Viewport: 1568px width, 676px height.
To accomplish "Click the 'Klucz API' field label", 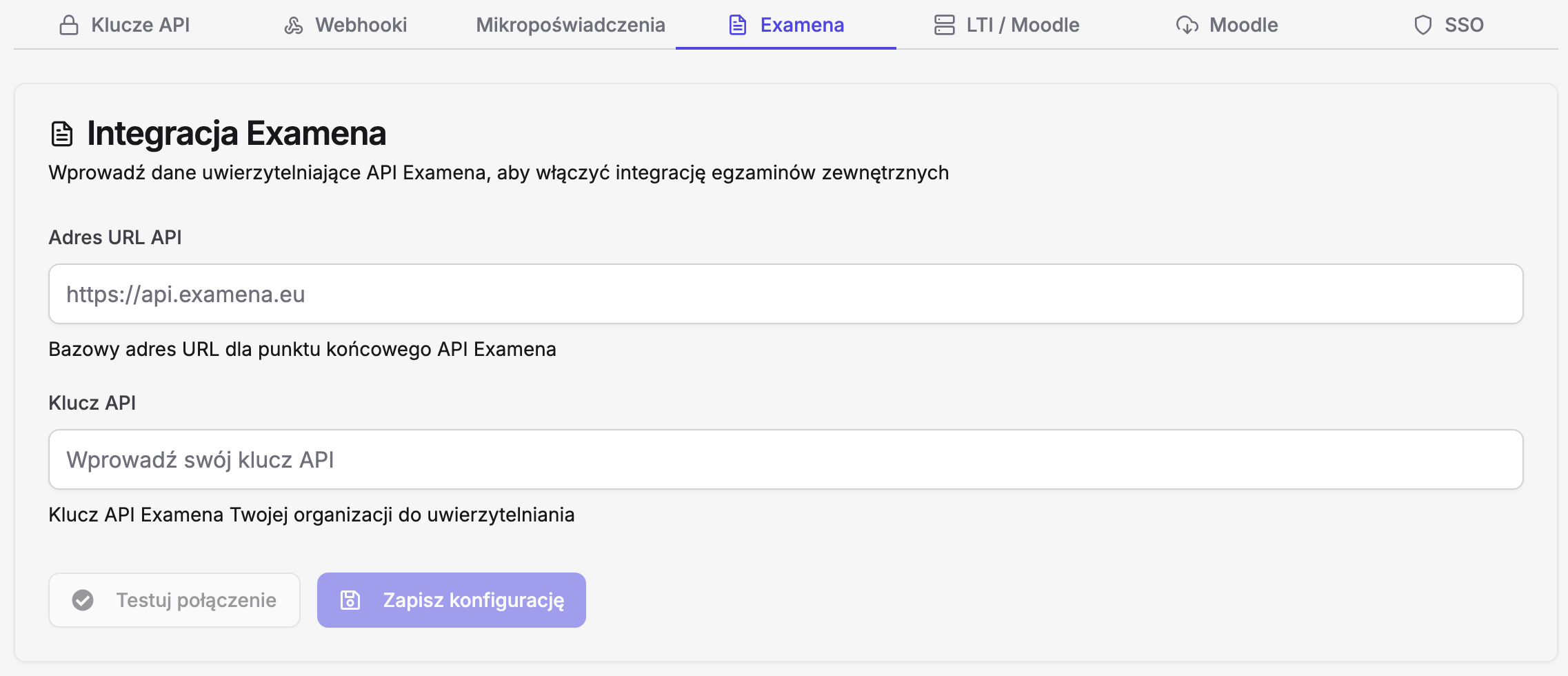I will point(92,403).
